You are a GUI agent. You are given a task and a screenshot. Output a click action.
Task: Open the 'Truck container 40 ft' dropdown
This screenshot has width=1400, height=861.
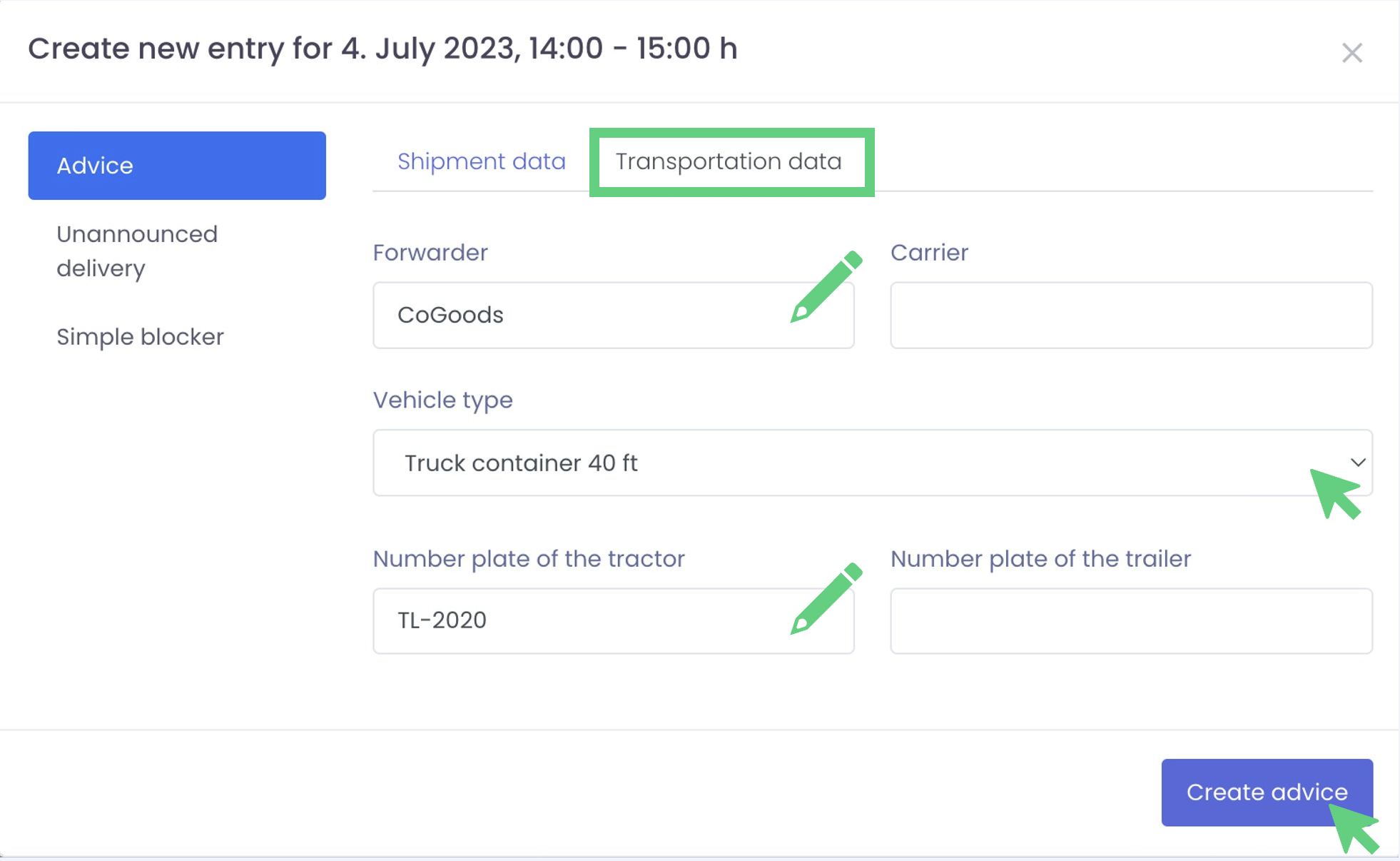pyautogui.click(x=856, y=463)
